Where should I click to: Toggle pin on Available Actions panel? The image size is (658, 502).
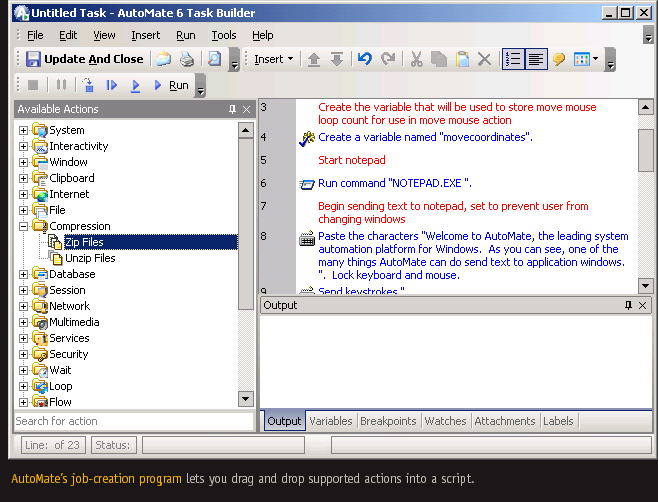(232, 109)
